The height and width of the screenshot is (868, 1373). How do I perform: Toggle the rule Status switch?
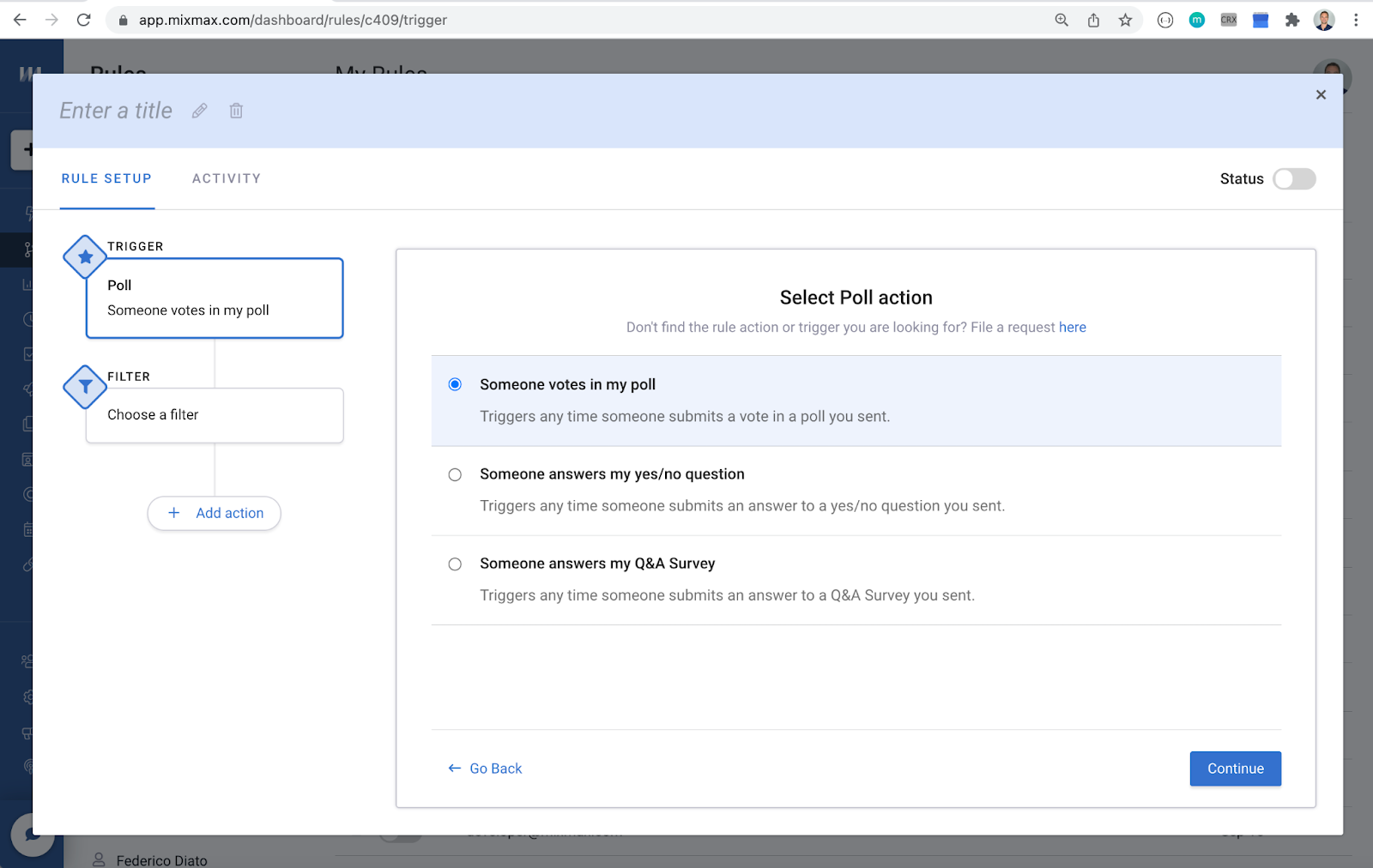[x=1294, y=178]
